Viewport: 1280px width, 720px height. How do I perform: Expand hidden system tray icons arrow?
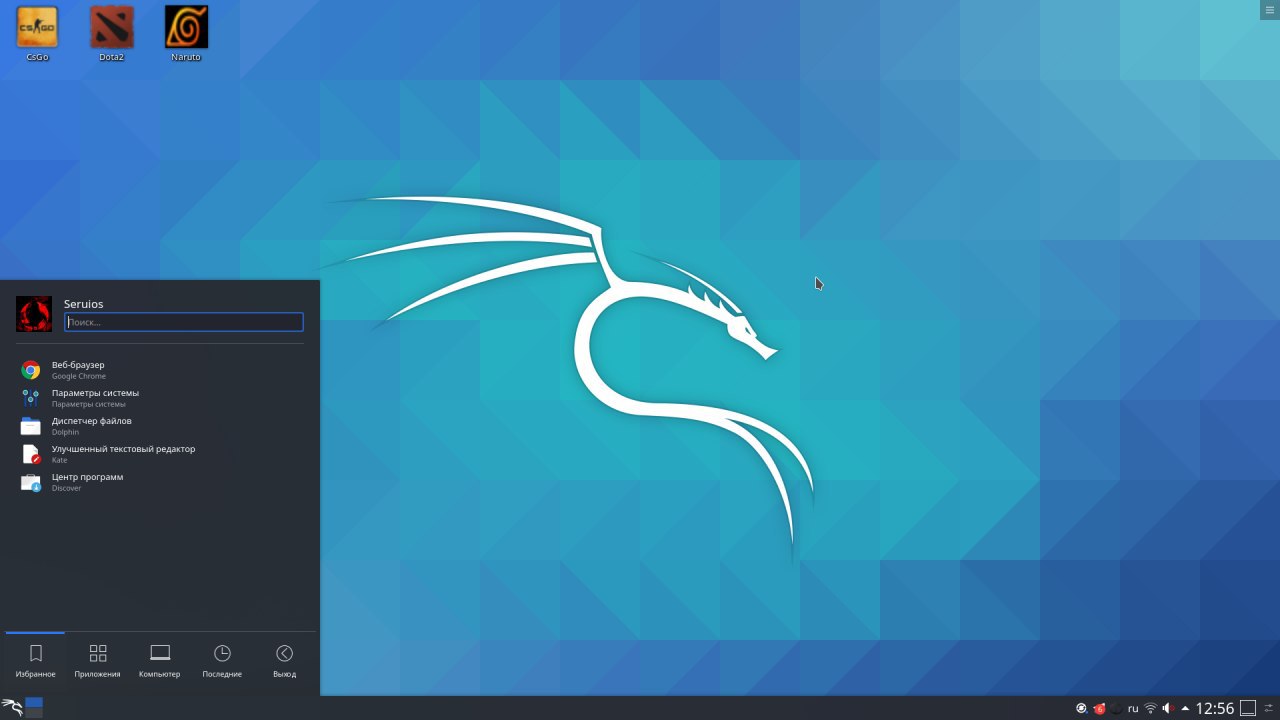(1185, 708)
